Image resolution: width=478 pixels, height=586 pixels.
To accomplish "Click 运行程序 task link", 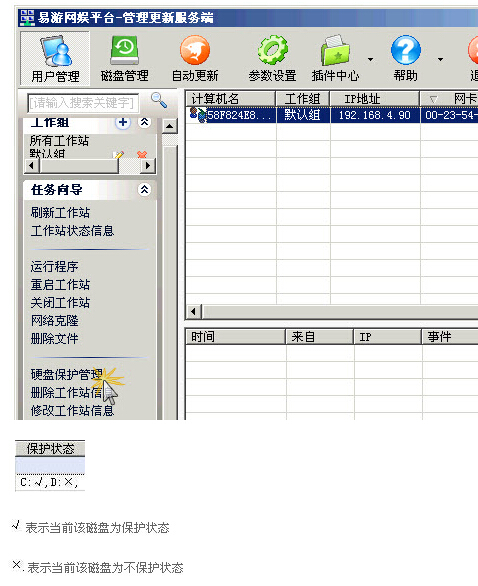I will click(x=55, y=266).
